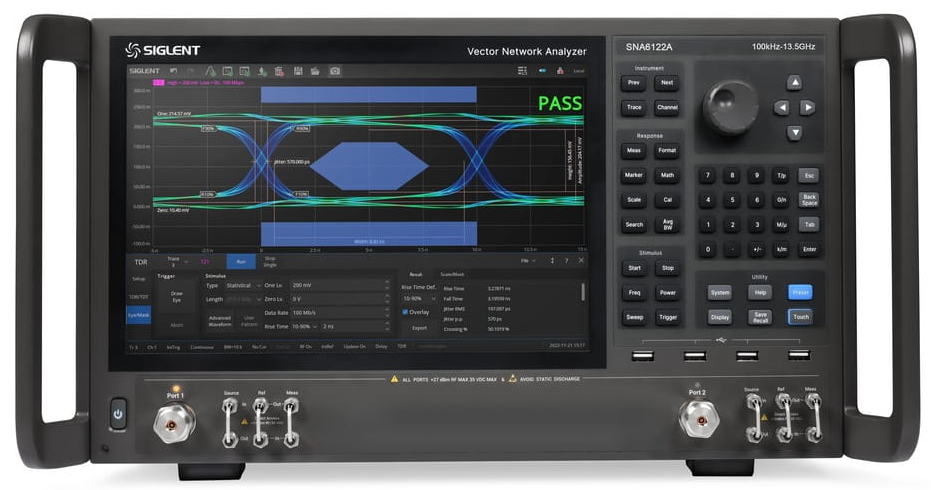Grab the result panel scrollbar

583,291
